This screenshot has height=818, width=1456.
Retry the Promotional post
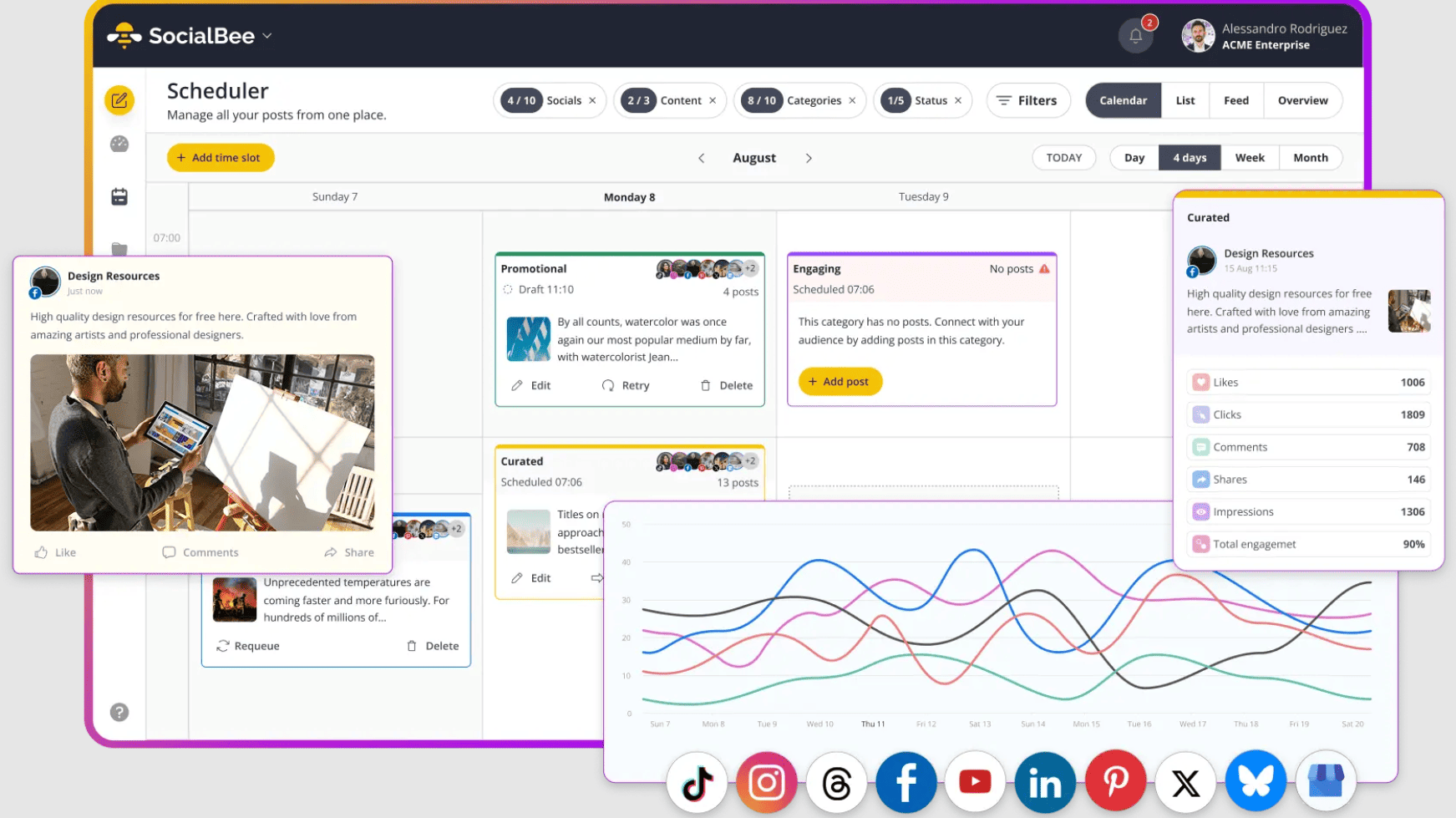(x=626, y=385)
